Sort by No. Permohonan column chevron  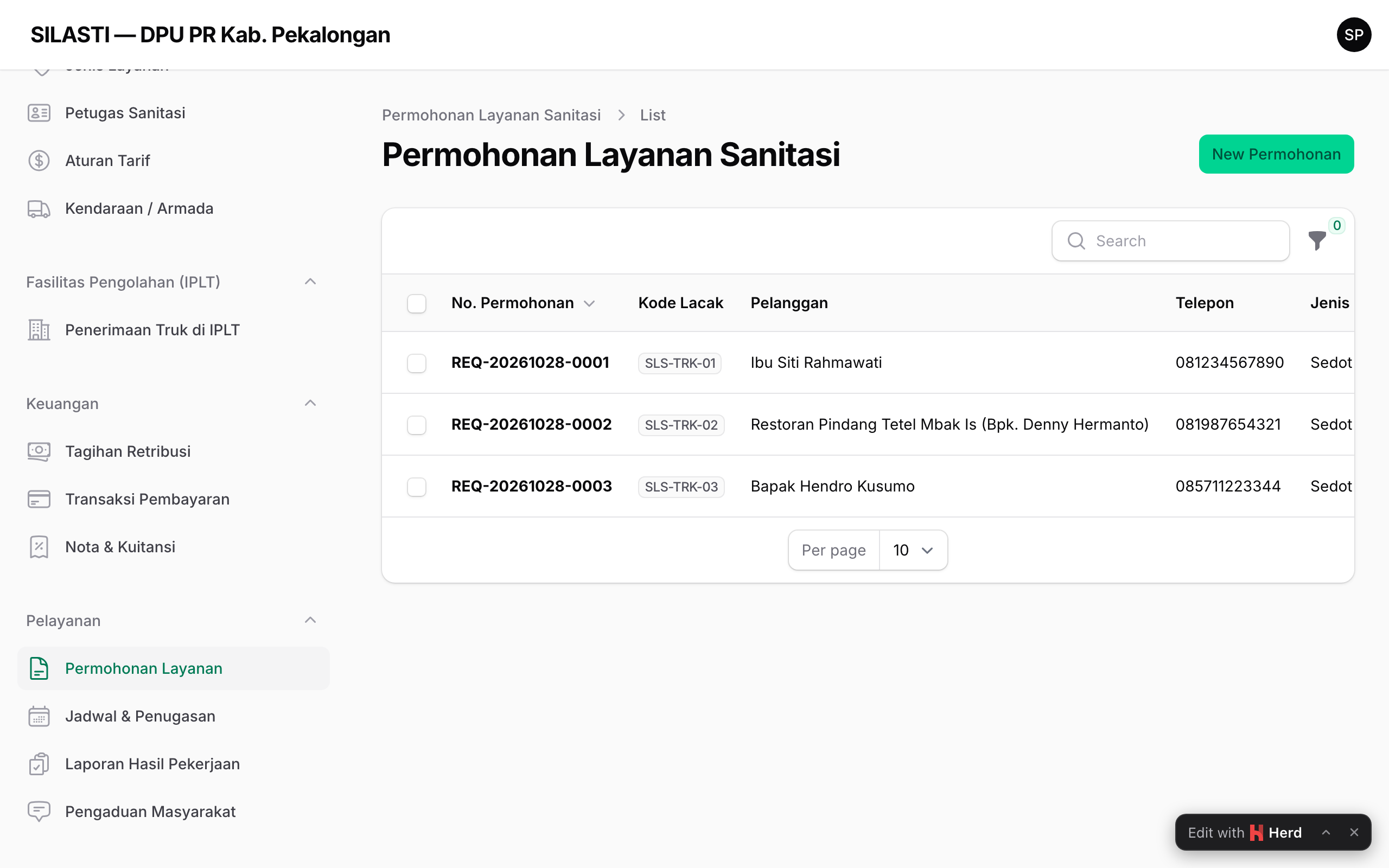pos(589,303)
